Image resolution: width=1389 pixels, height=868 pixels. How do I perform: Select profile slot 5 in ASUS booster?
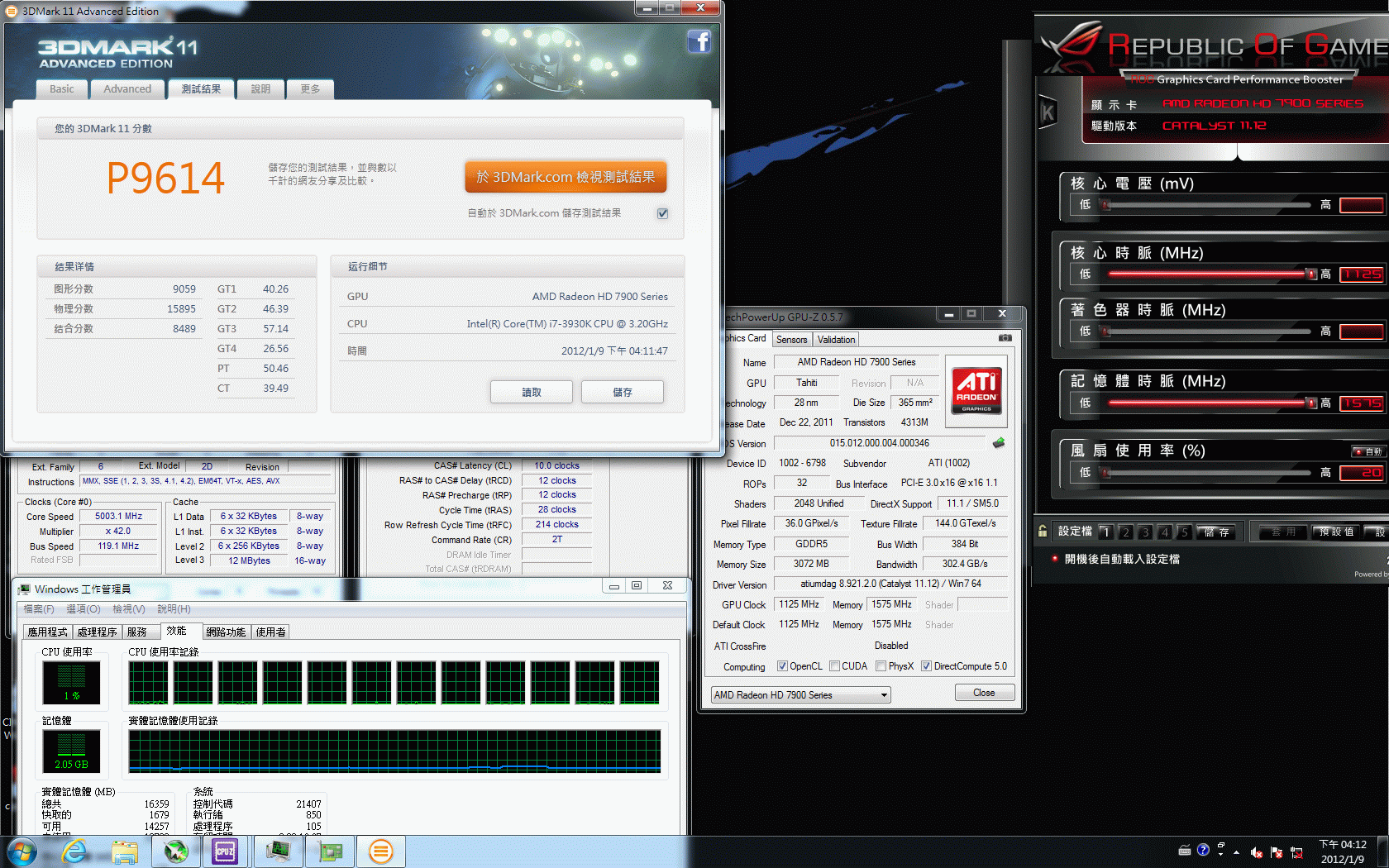click(1184, 532)
